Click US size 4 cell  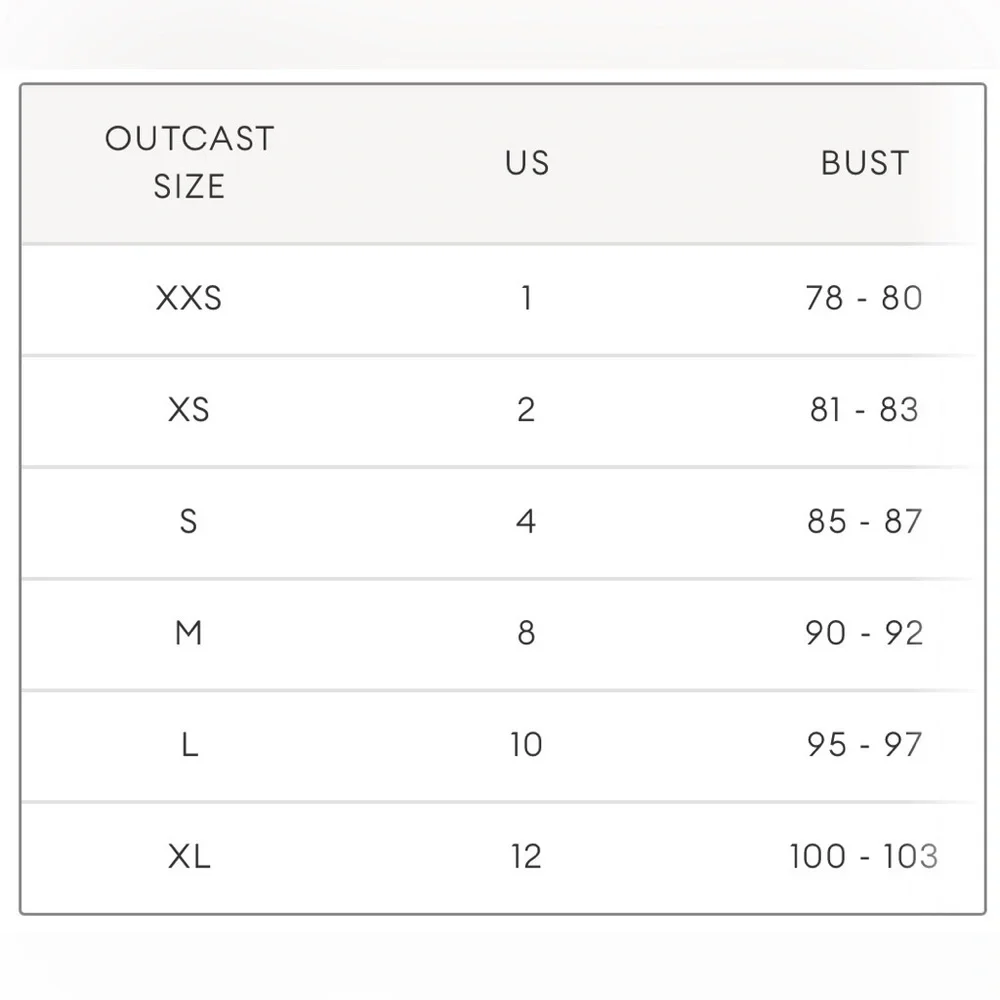(526, 521)
